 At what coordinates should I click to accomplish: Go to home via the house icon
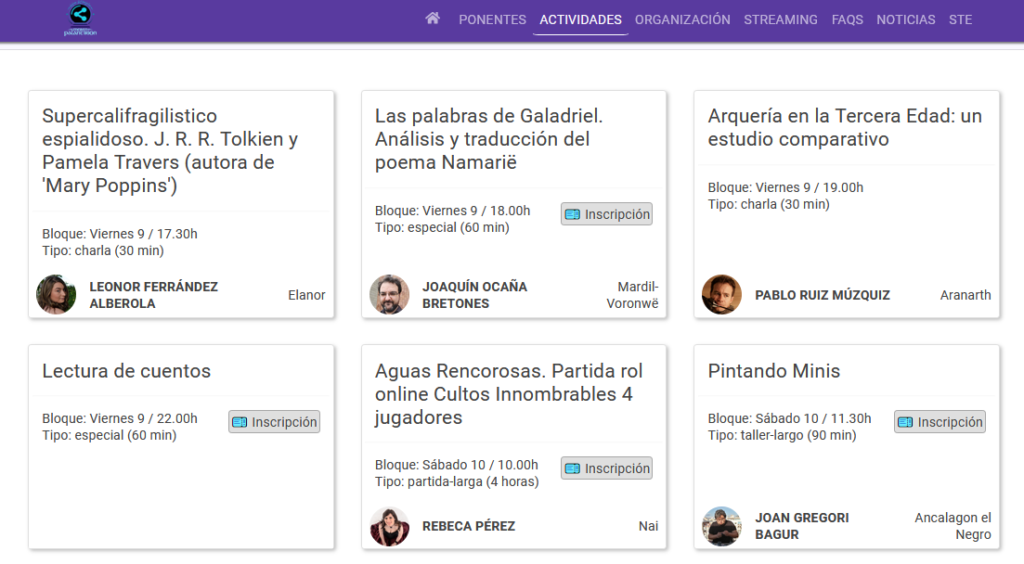[432, 19]
